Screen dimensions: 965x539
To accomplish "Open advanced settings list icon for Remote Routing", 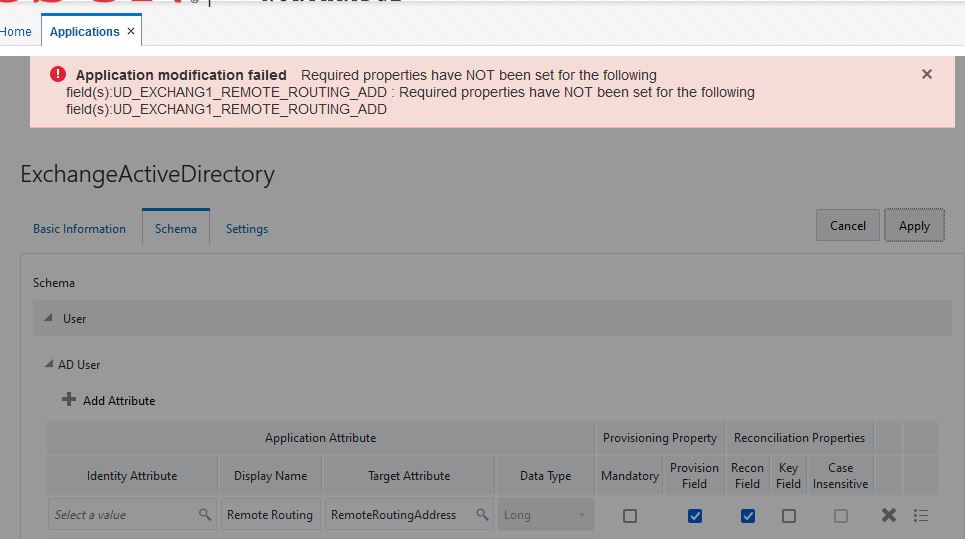I will 921,515.
